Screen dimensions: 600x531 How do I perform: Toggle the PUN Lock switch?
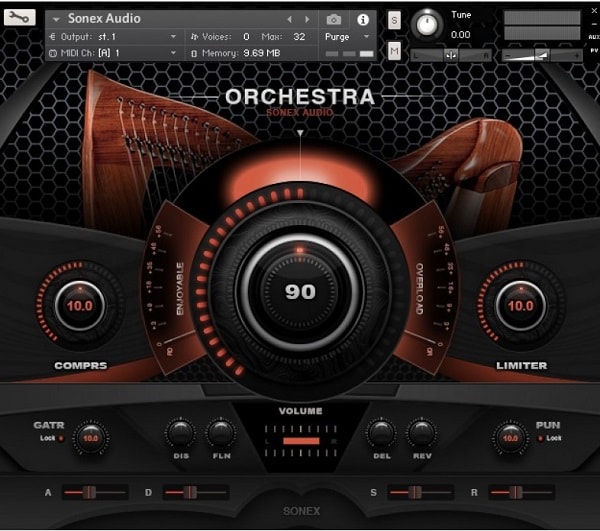[x=540, y=438]
